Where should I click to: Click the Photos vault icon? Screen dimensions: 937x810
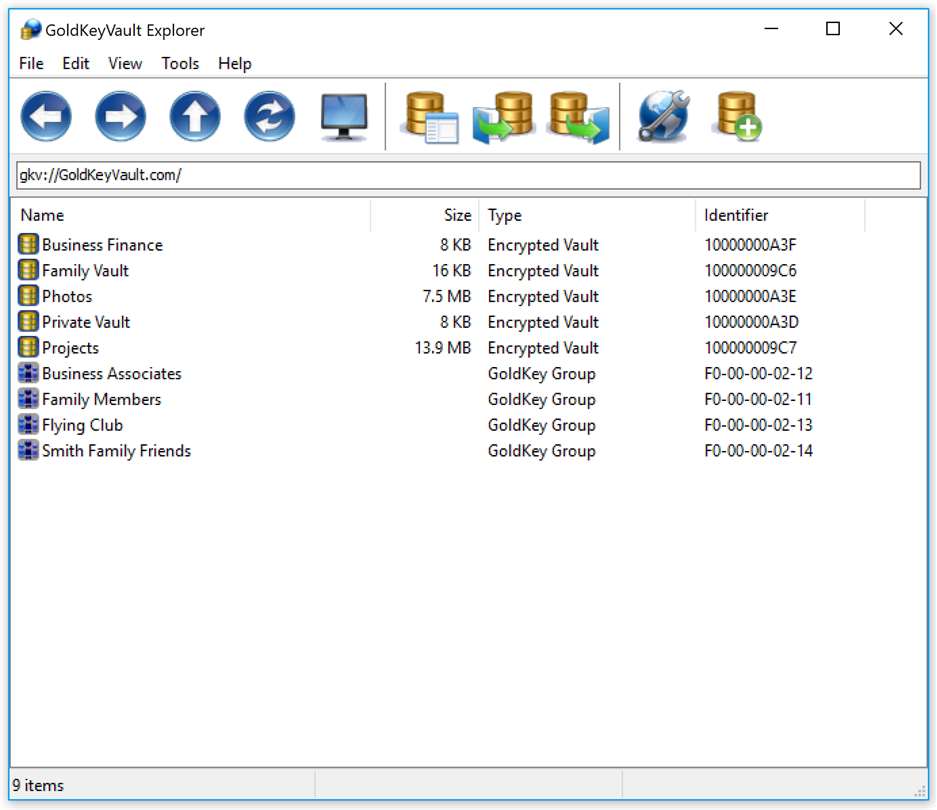[x=28, y=295]
